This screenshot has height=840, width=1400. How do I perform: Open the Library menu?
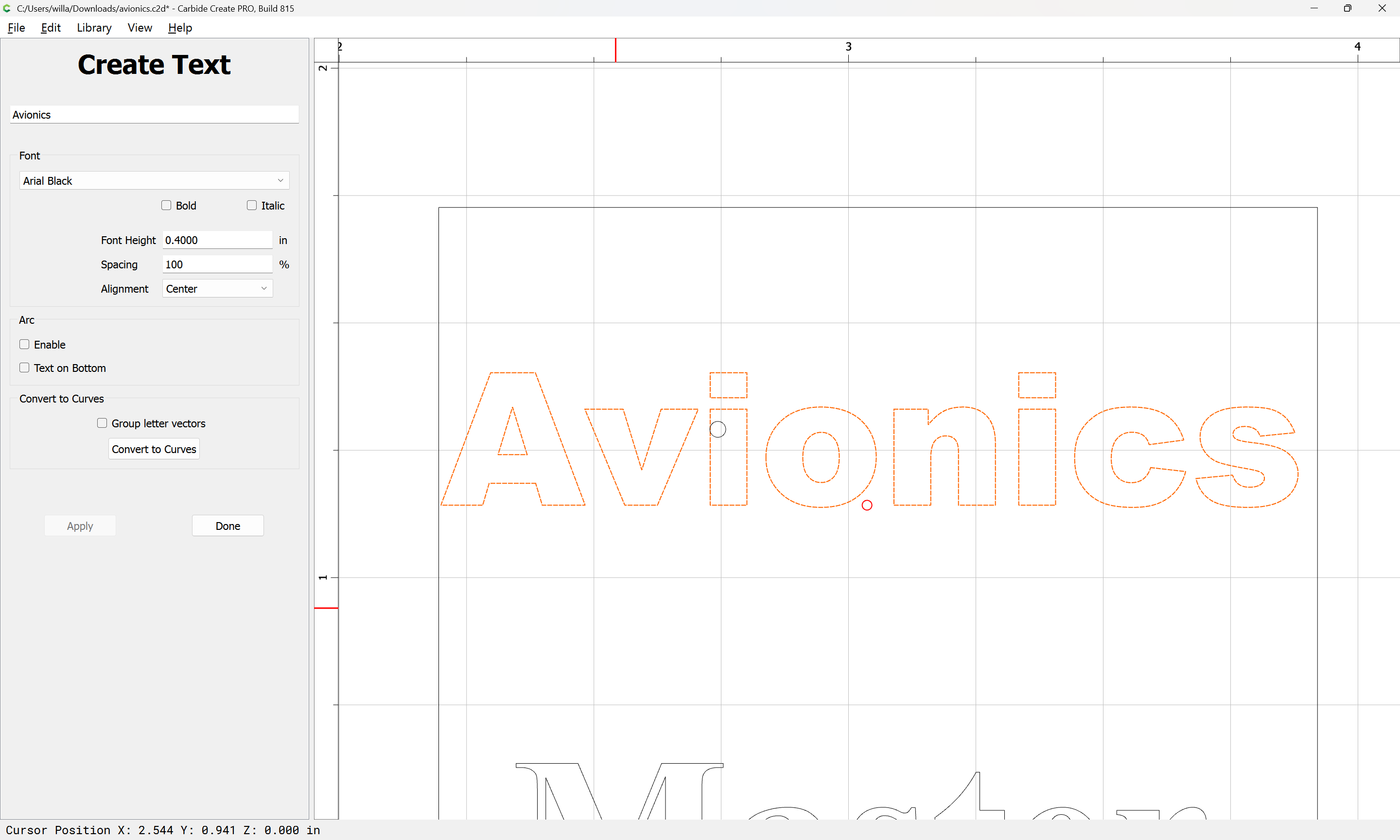coord(94,27)
